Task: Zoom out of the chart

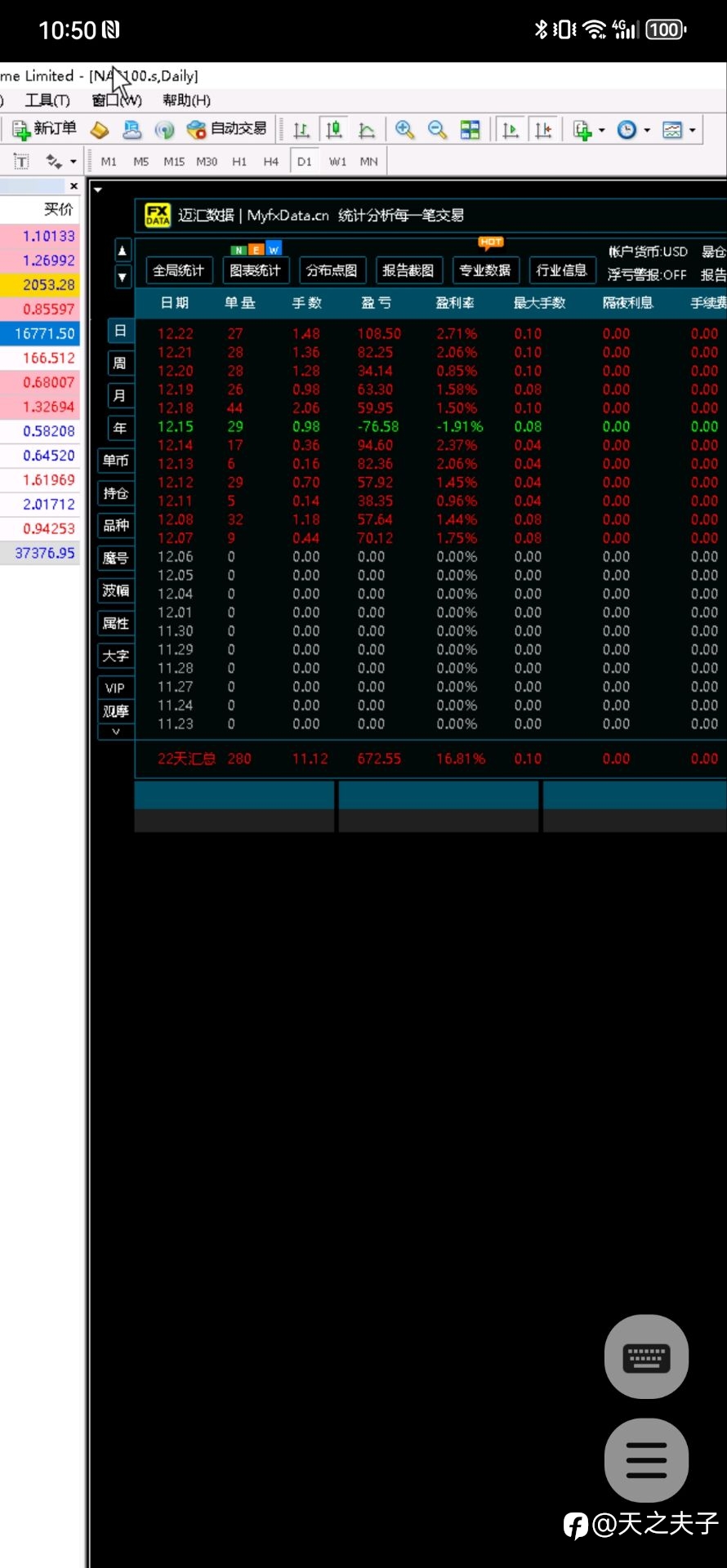Action: point(437,129)
